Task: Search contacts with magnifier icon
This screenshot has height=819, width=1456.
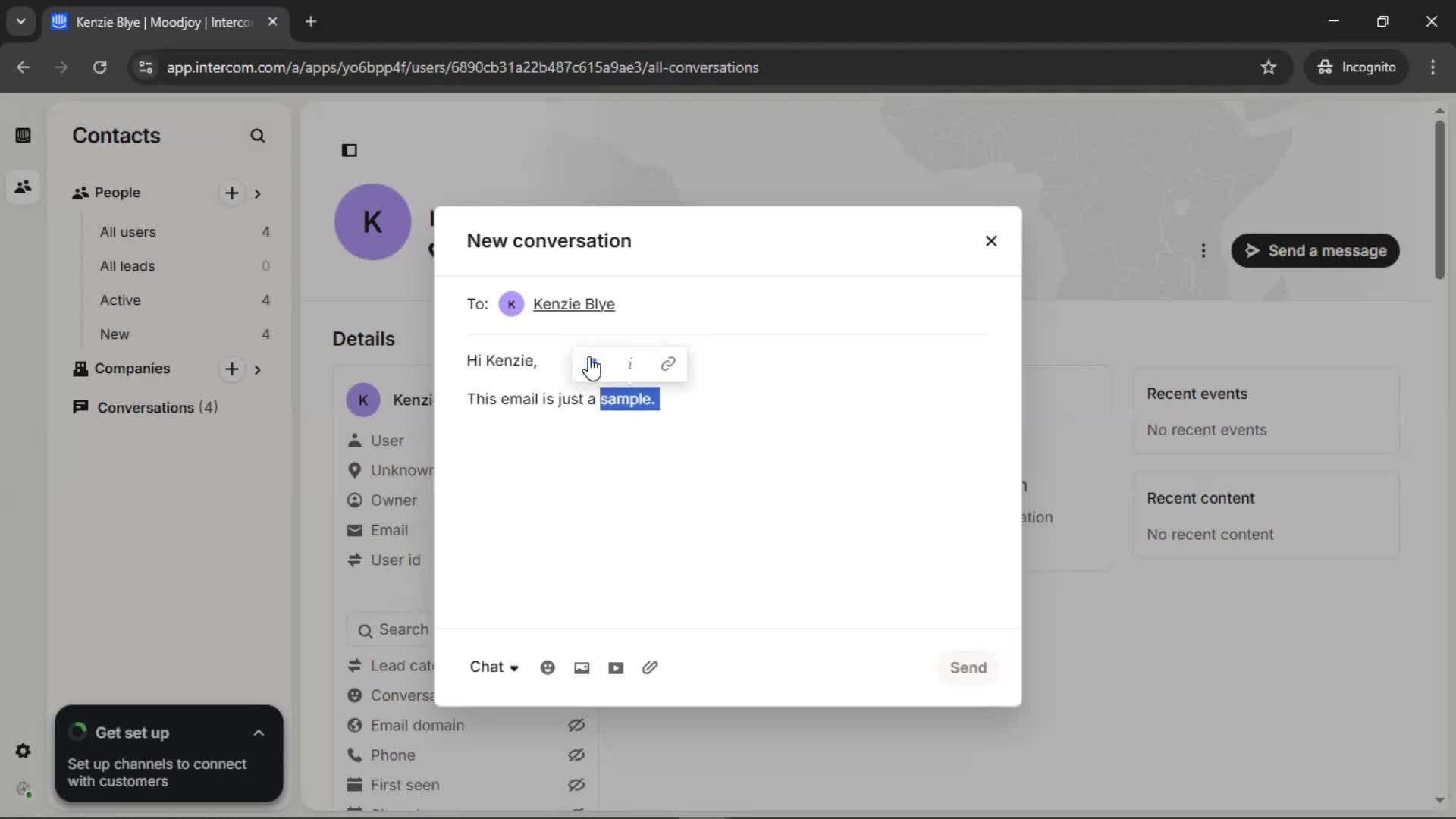Action: 258,136
